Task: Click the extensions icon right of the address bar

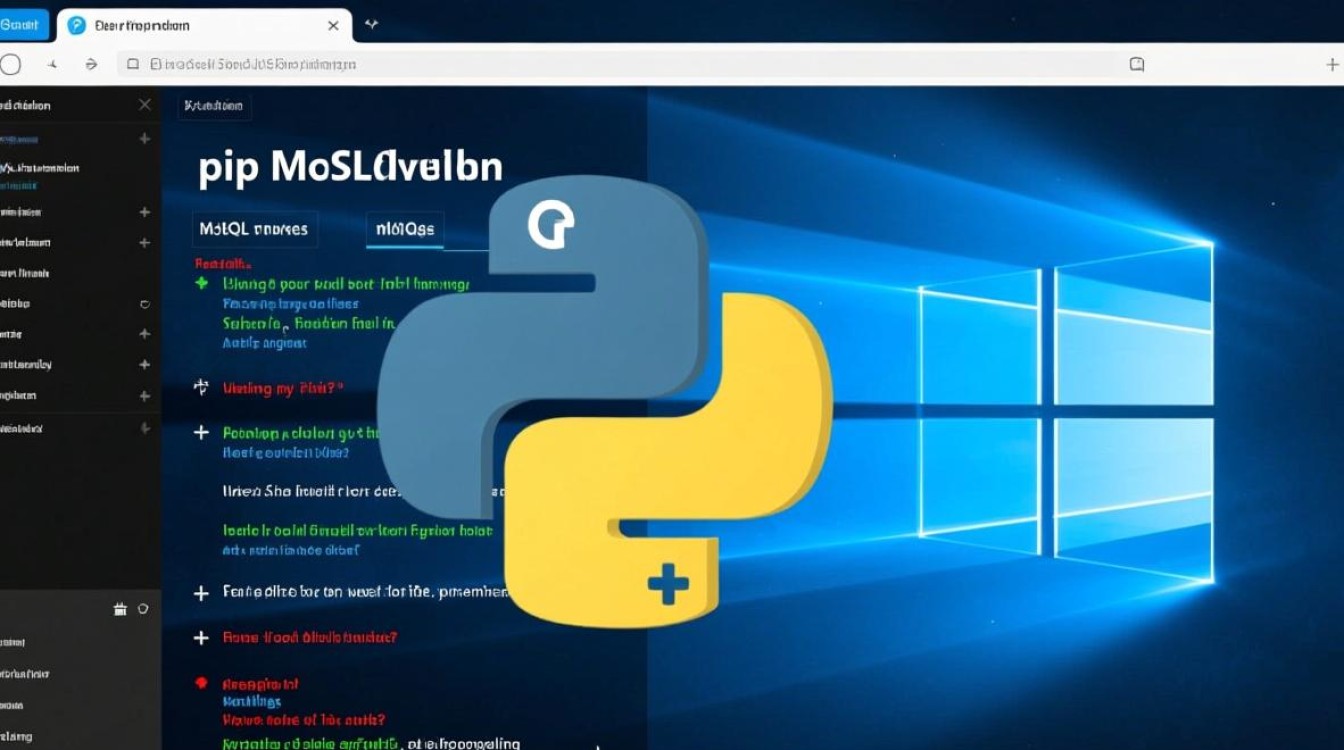Action: pos(1137,63)
